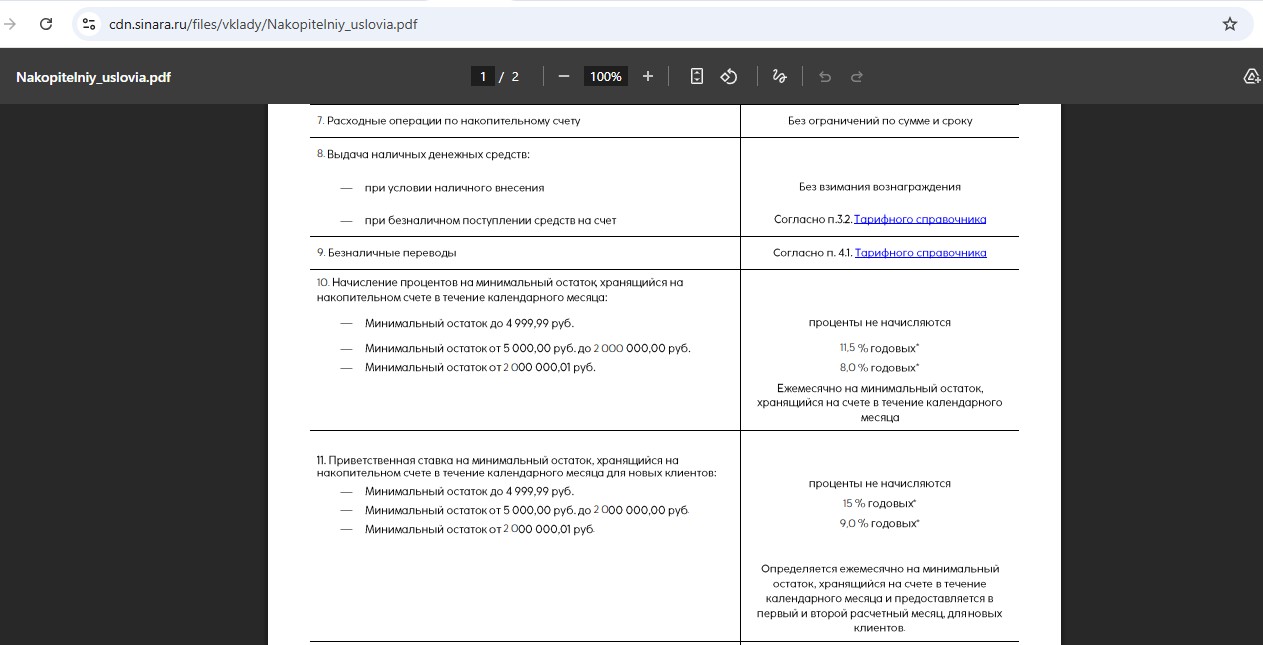Image resolution: width=1263 pixels, height=645 pixels.
Task: Click the browser forward arrow
Action: pos(11,24)
